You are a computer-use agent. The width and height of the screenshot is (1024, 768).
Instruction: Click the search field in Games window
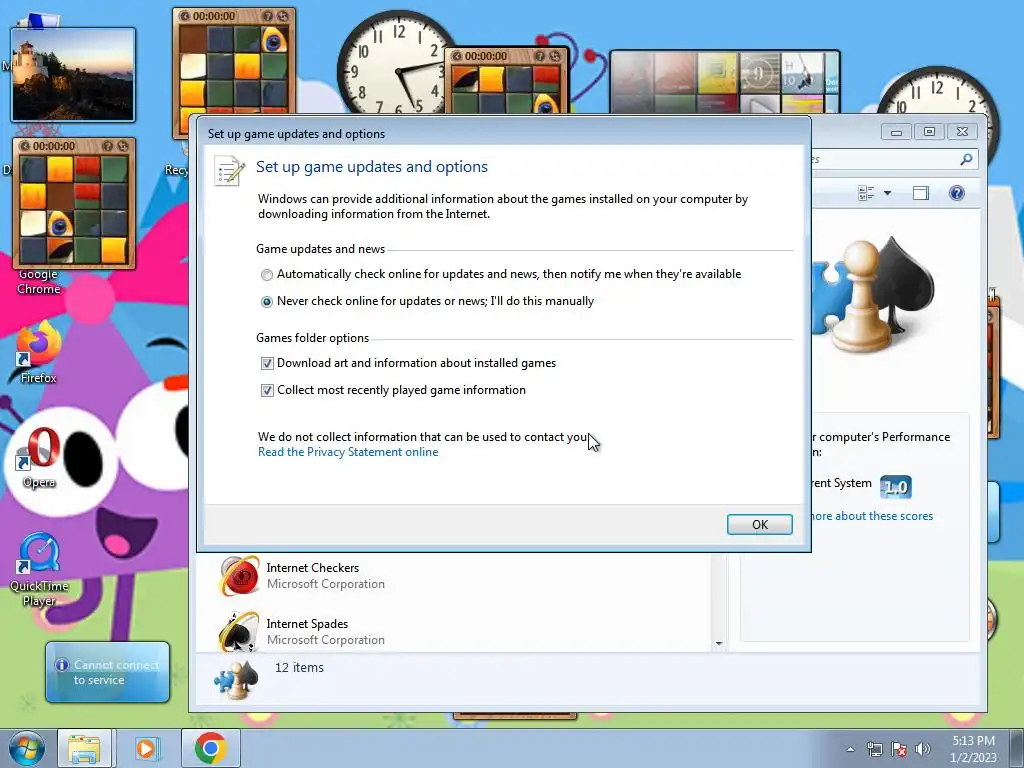[x=894, y=159]
